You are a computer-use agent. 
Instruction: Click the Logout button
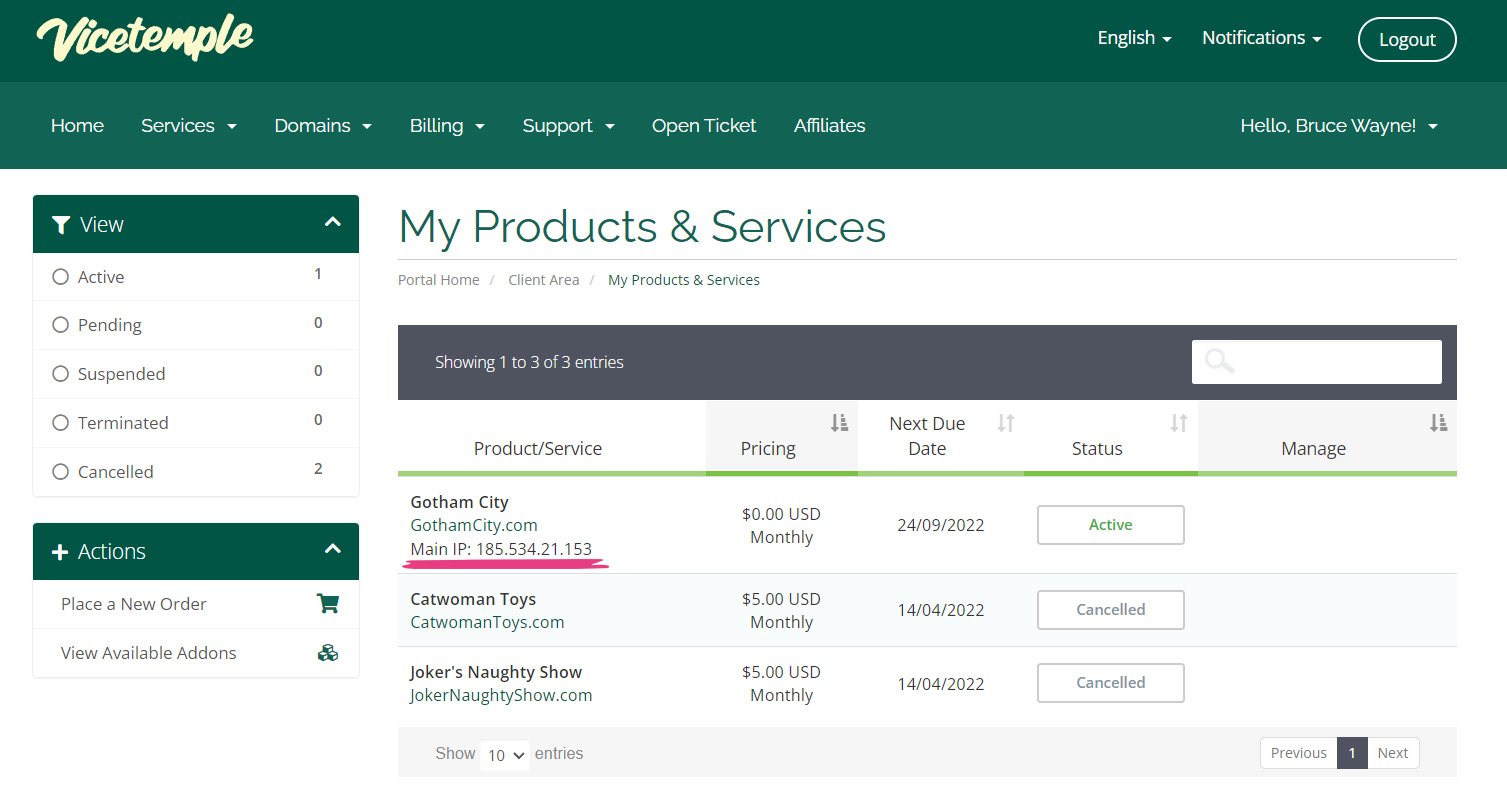click(1407, 40)
